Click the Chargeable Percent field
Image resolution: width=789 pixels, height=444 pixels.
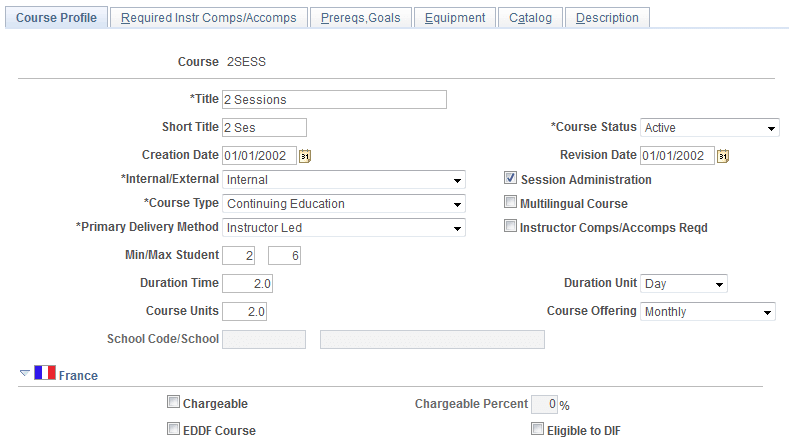(x=544, y=404)
